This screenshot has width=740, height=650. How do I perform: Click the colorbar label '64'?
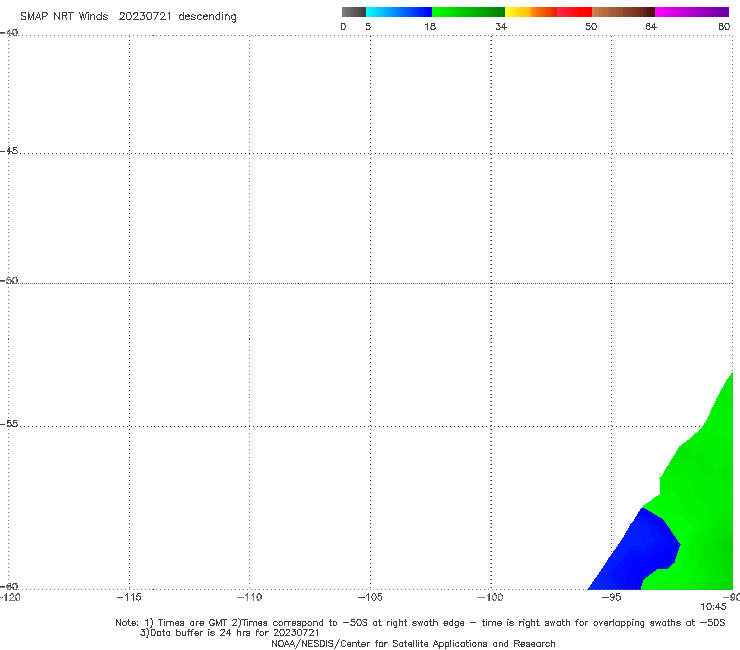[x=651, y=26]
